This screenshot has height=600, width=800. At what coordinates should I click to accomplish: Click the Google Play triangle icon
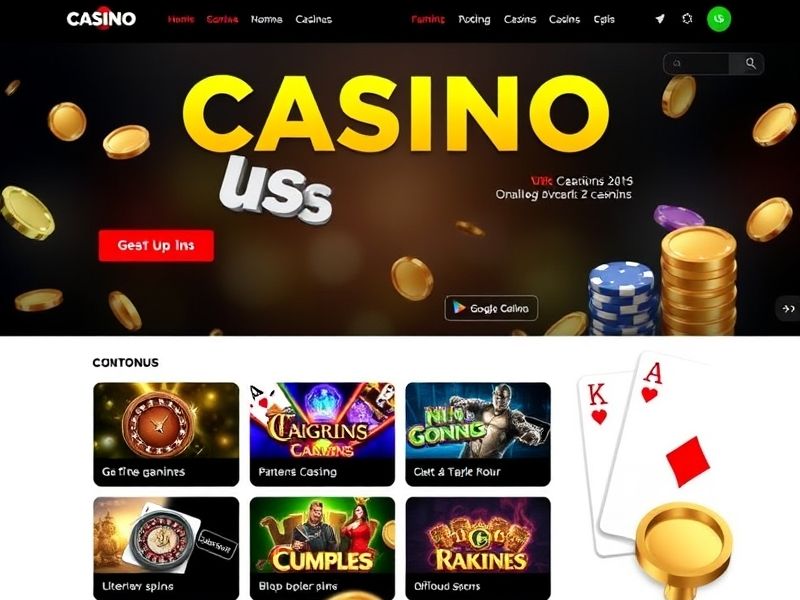click(459, 308)
